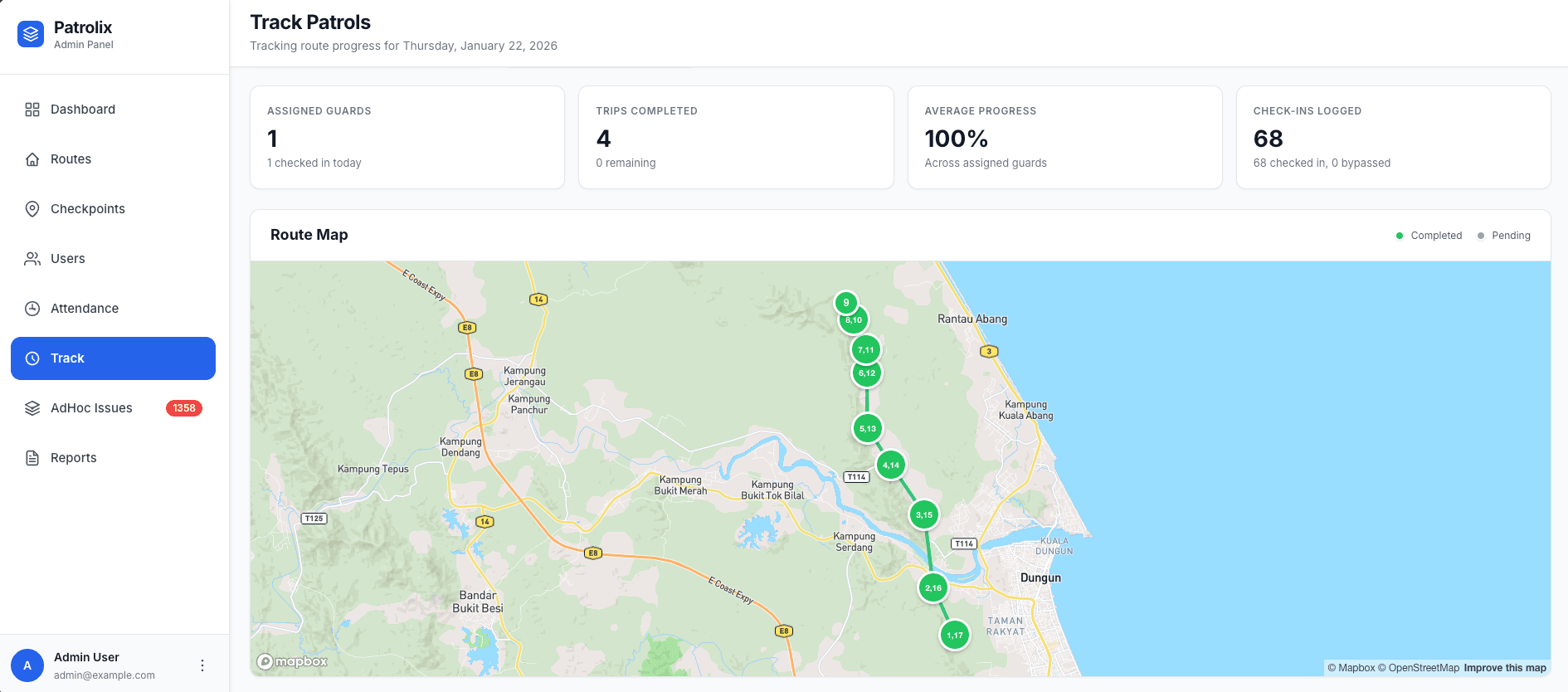Click the '0 remaining' text
This screenshot has width=1568, height=692.
(626, 163)
